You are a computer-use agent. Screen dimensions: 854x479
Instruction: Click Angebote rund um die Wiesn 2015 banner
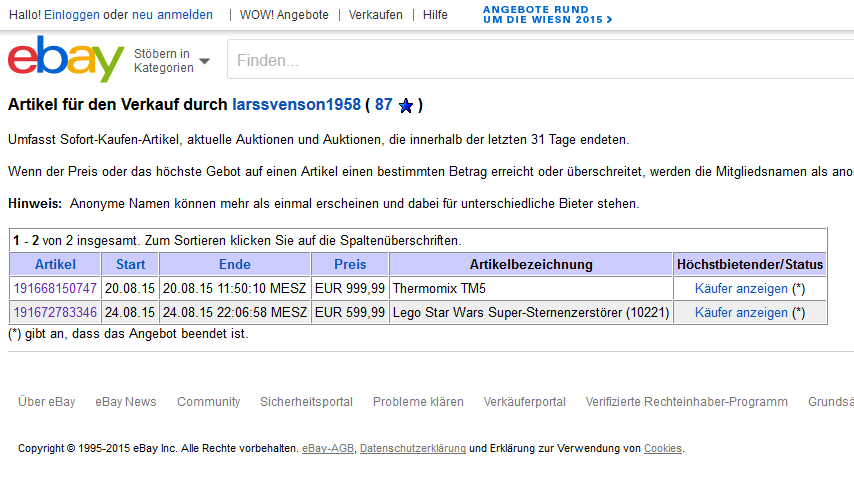click(547, 15)
